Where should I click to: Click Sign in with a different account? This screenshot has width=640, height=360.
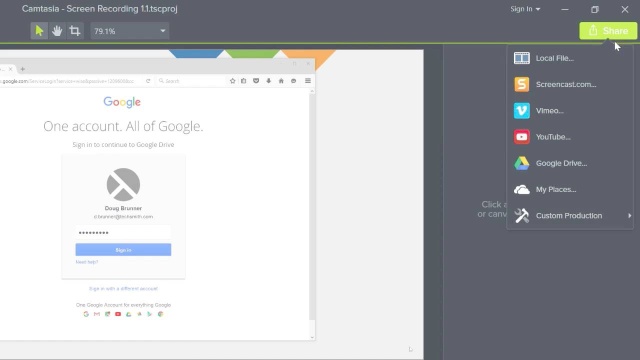click(x=123, y=289)
